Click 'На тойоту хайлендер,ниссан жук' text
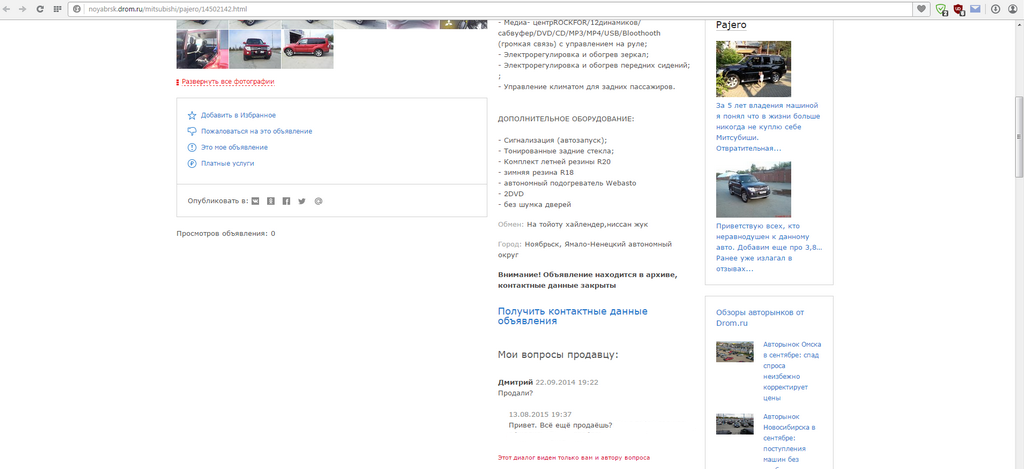The height and width of the screenshot is (469, 1024). coord(588,224)
